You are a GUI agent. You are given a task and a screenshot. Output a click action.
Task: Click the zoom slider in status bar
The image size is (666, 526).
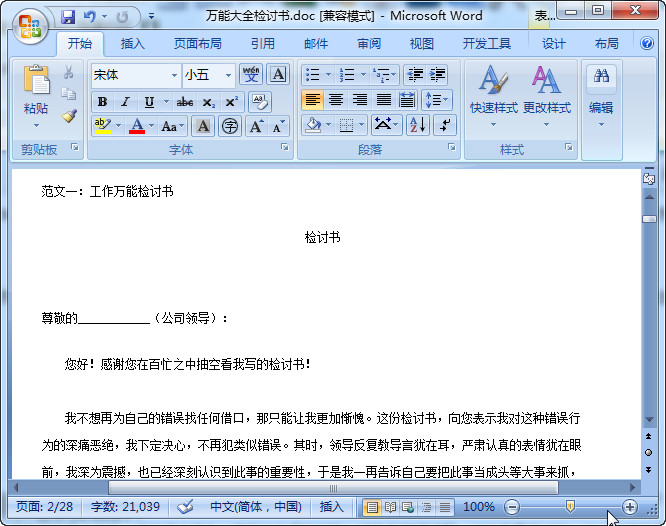(570, 507)
